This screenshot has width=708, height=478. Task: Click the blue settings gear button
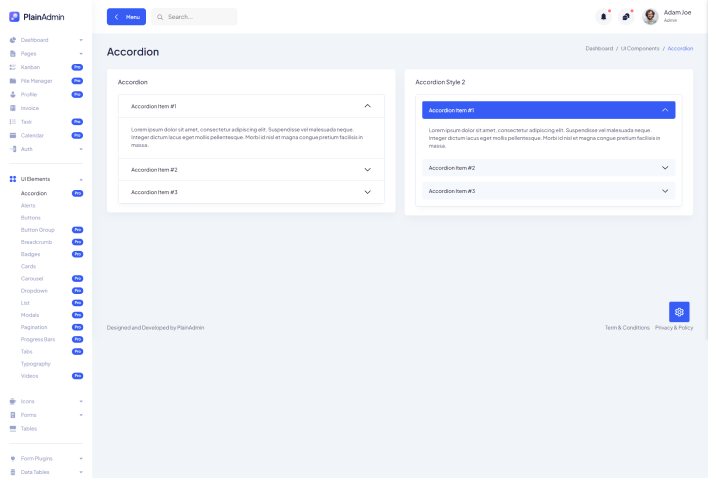679,312
